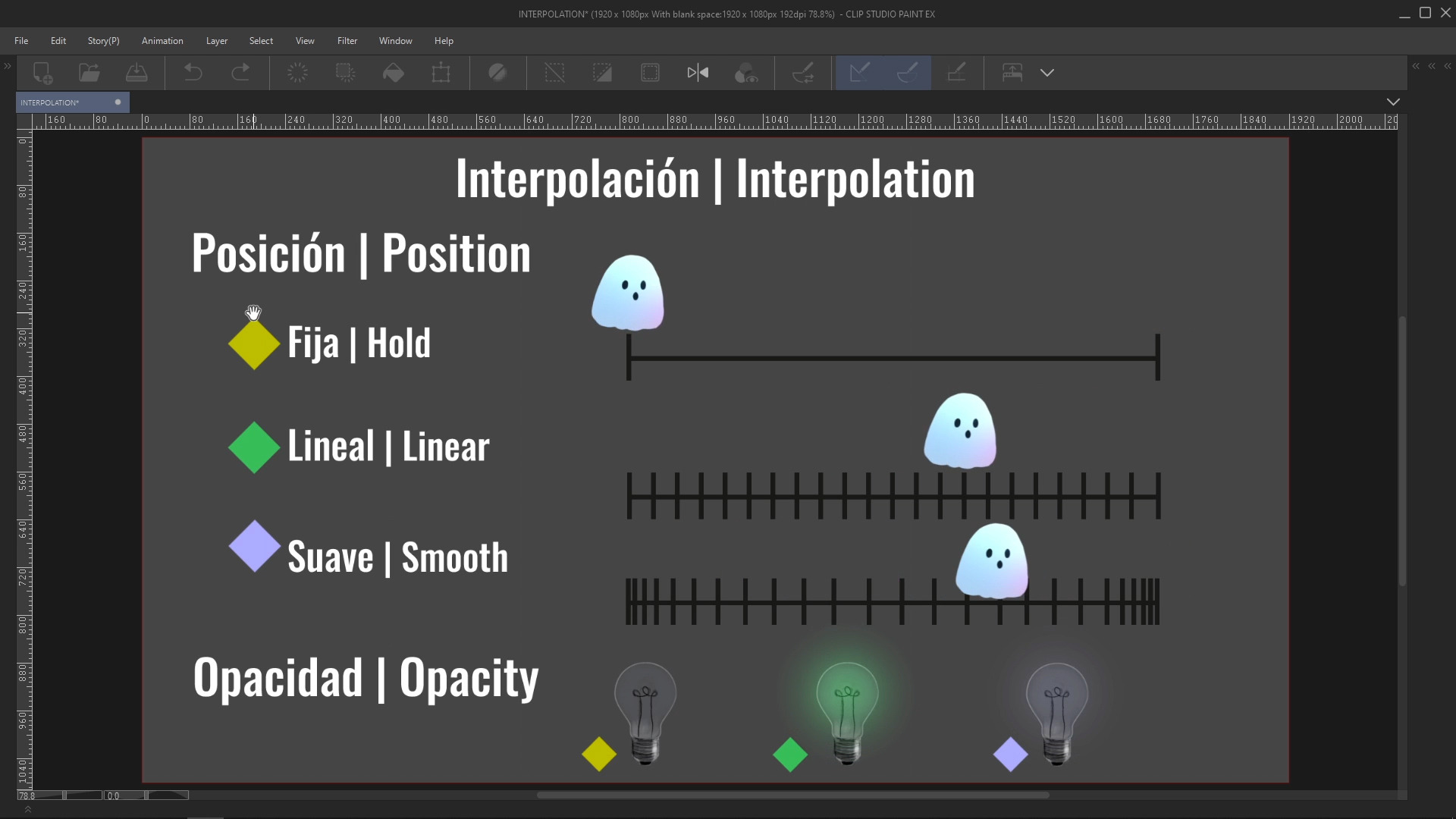Click the vertical ruler at 480
The image size is (1456, 819).
tap(24, 433)
